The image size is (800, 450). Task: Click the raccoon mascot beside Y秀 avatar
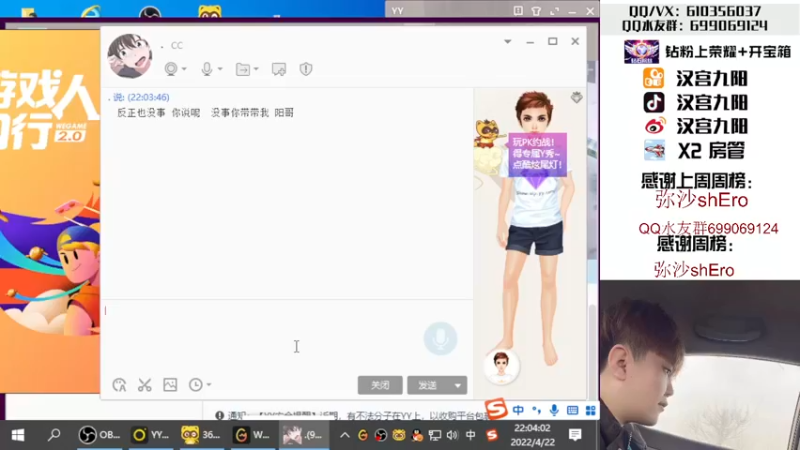(x=487, y=135)
